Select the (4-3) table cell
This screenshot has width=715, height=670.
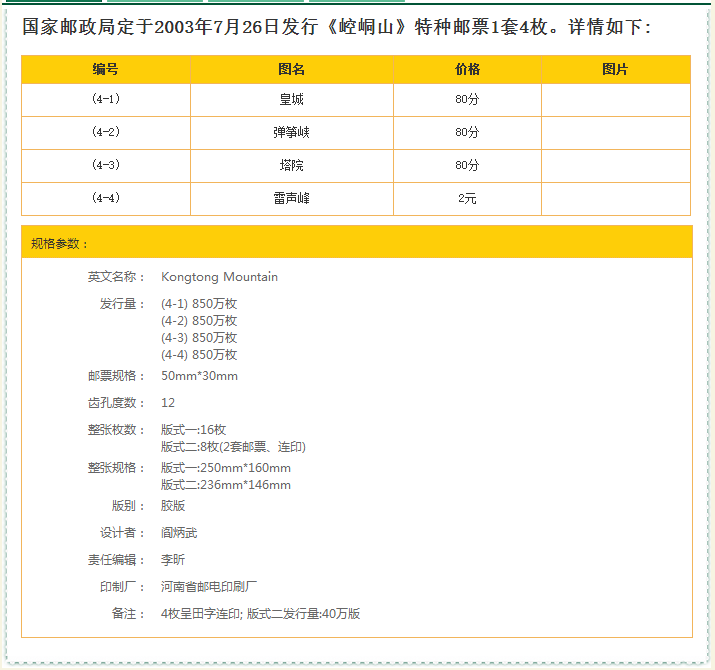point(106,165)
